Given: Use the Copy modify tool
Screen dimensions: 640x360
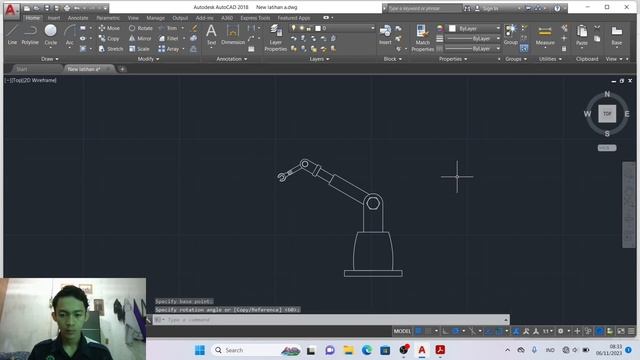Looking at the screenshot, I should click(x=109, y=38).
